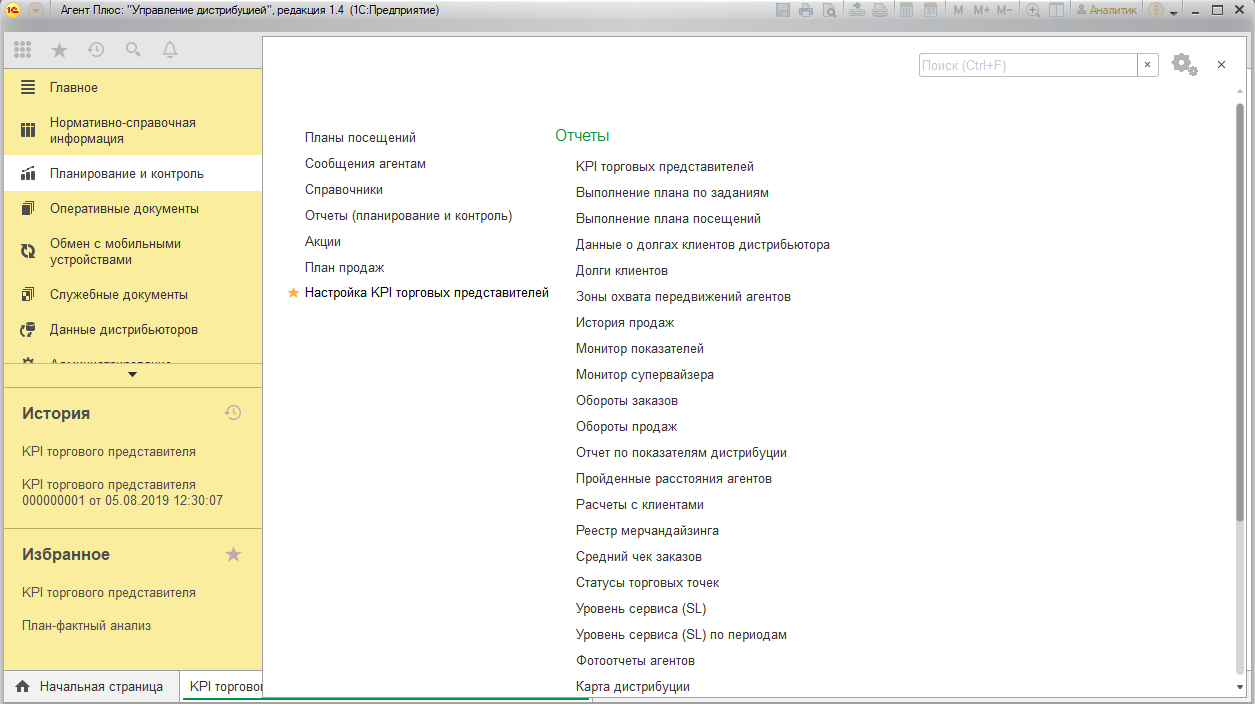1255x706 pixels.
Task: Open Справочники link
Action: [x=344, y=189]
